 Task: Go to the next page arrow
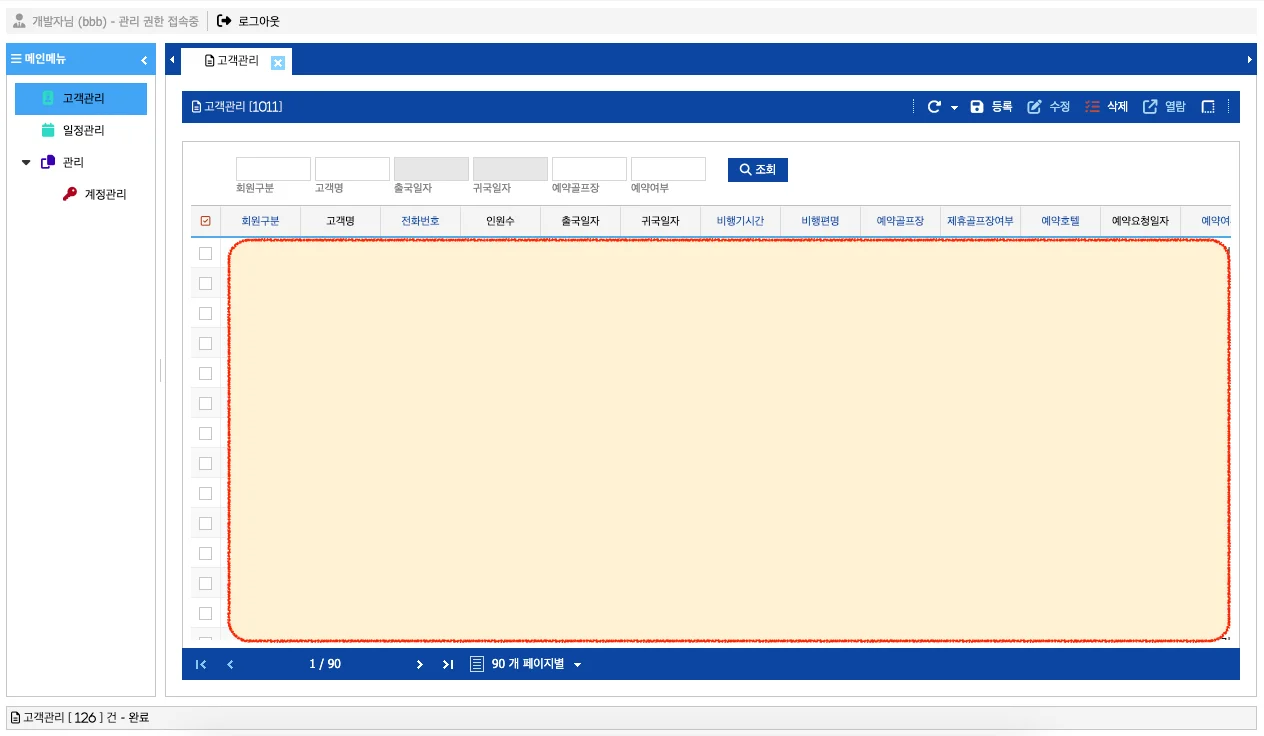click(x=420, y=664)
